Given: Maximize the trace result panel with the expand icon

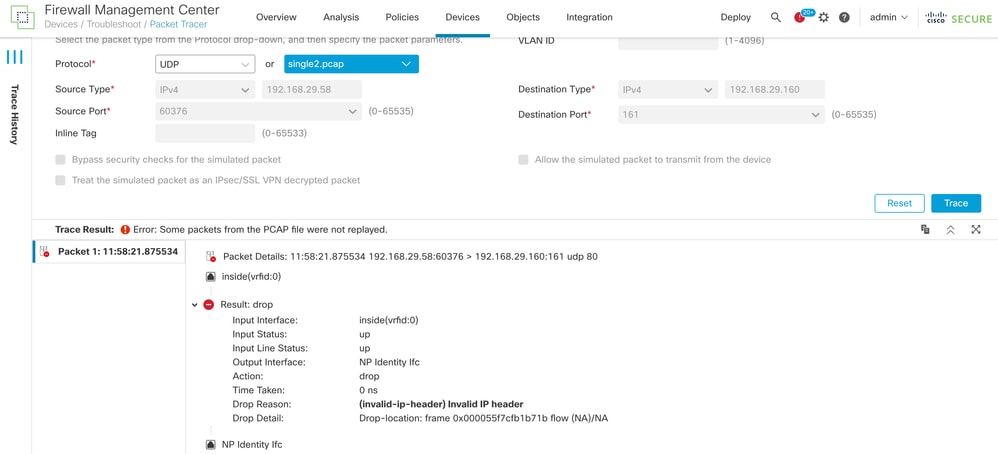Looking at the screenshot, I should (976, 229).
